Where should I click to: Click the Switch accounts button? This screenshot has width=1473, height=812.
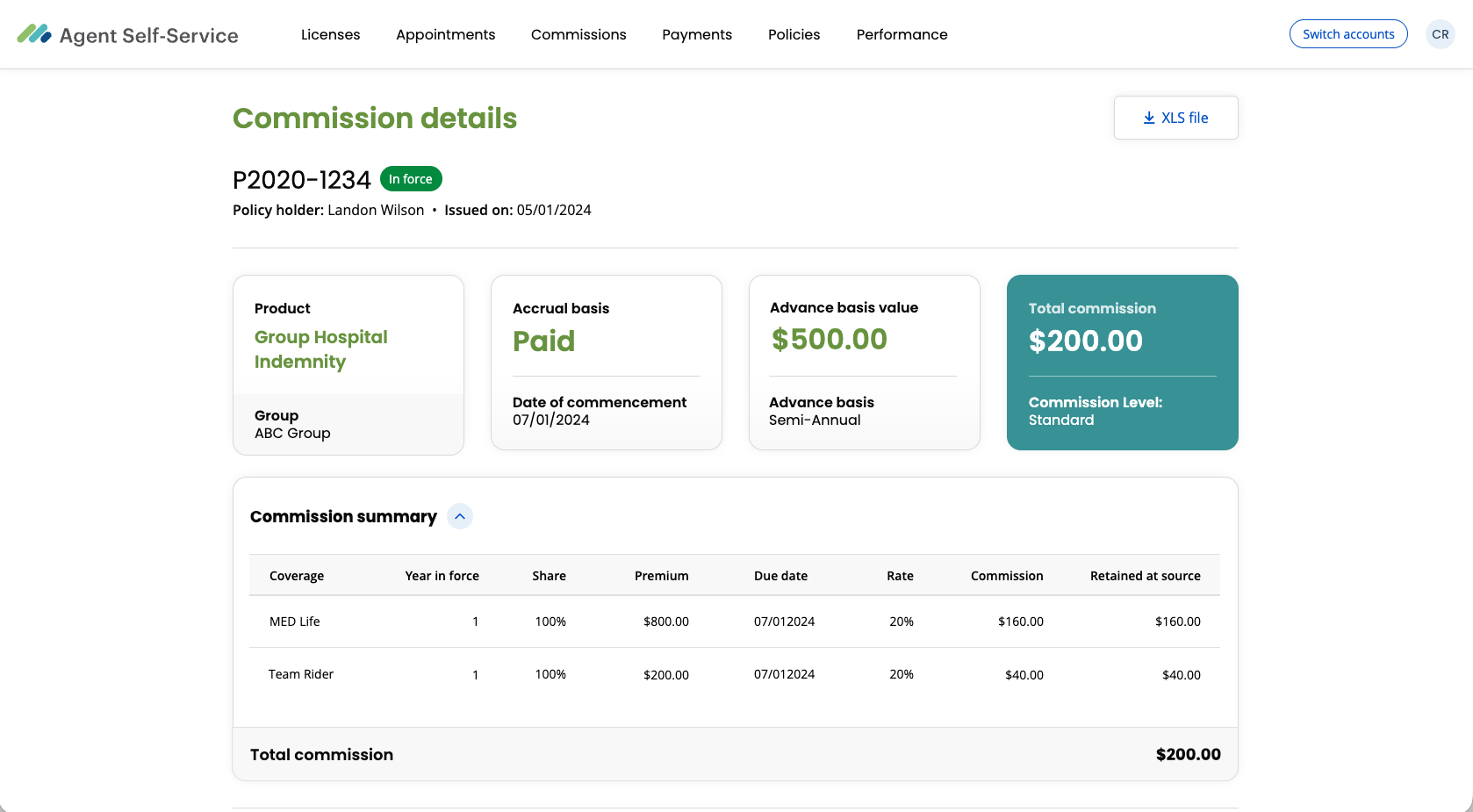1348,34
